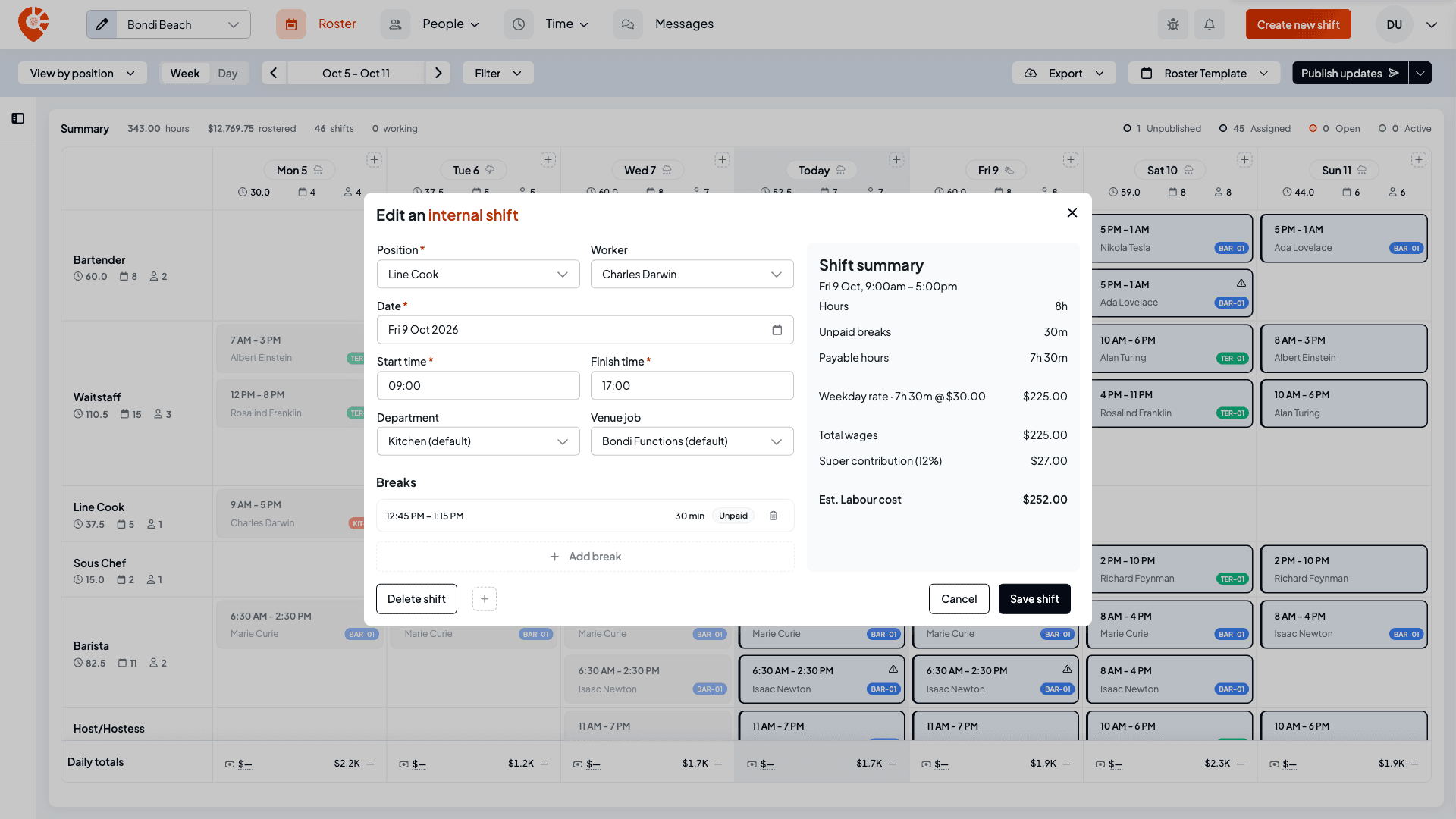Go to the next week arrow

pos(438,73)
